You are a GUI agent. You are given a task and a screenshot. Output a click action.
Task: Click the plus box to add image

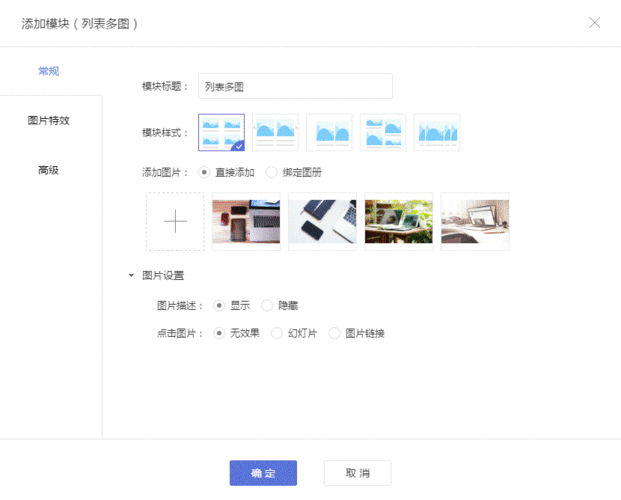coord(175,222)
